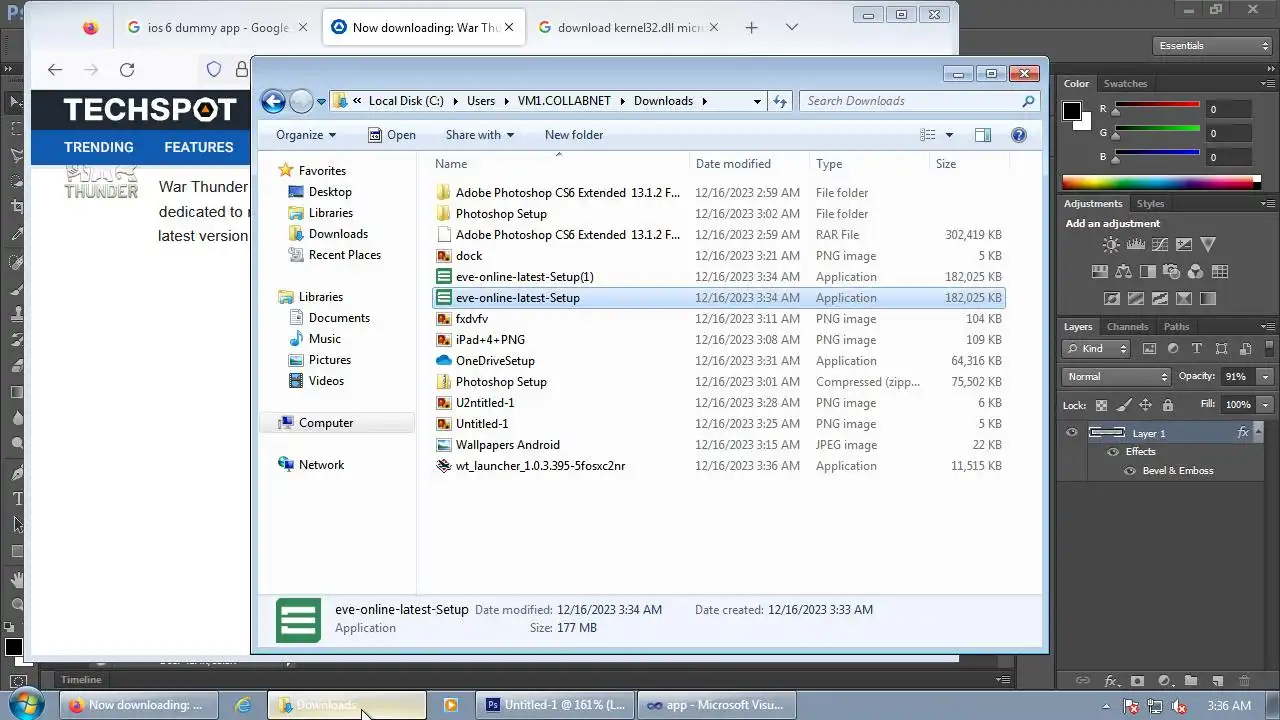The image size is (1280, 720).
Task: Open the blend mode Normal dropdown
Action: [x=1116, y=377]
